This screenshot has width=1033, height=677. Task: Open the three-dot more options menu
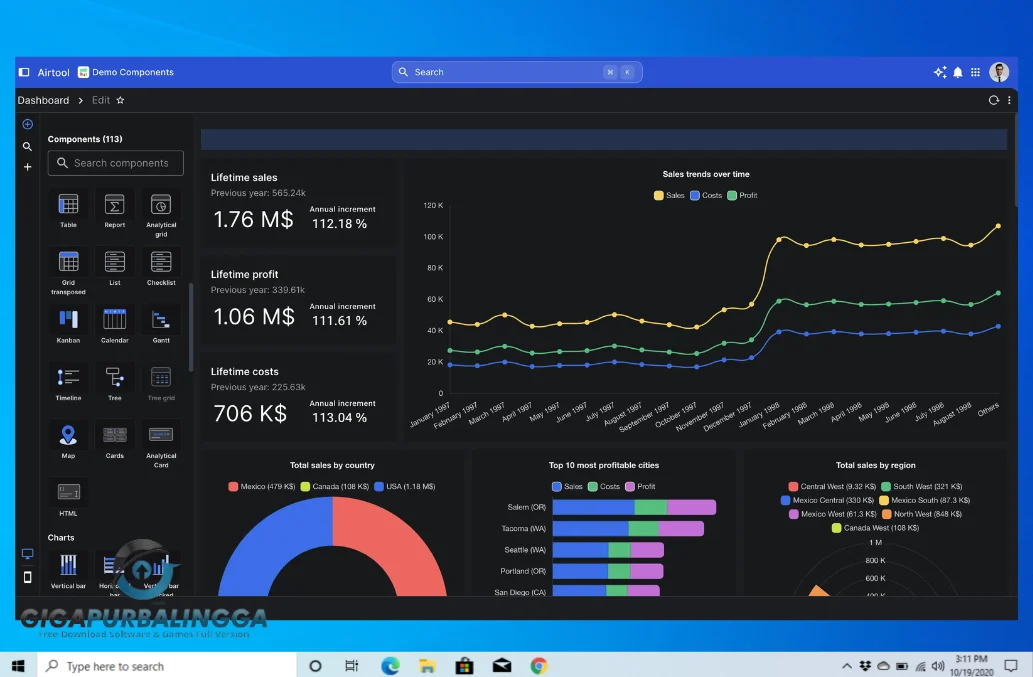(1009, 100)
